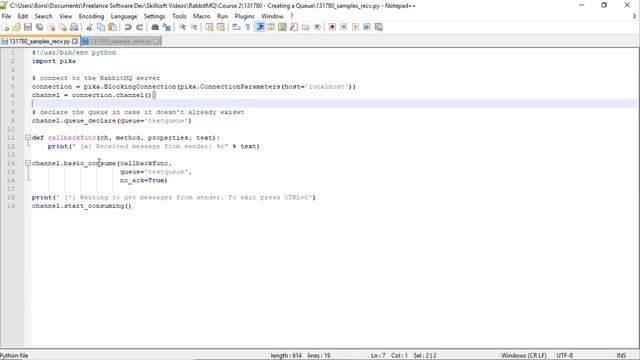The width and height of the screenshot is (640, 360).
Task: Click the Save All toolbar icon
Action: [x=40, y=27]
